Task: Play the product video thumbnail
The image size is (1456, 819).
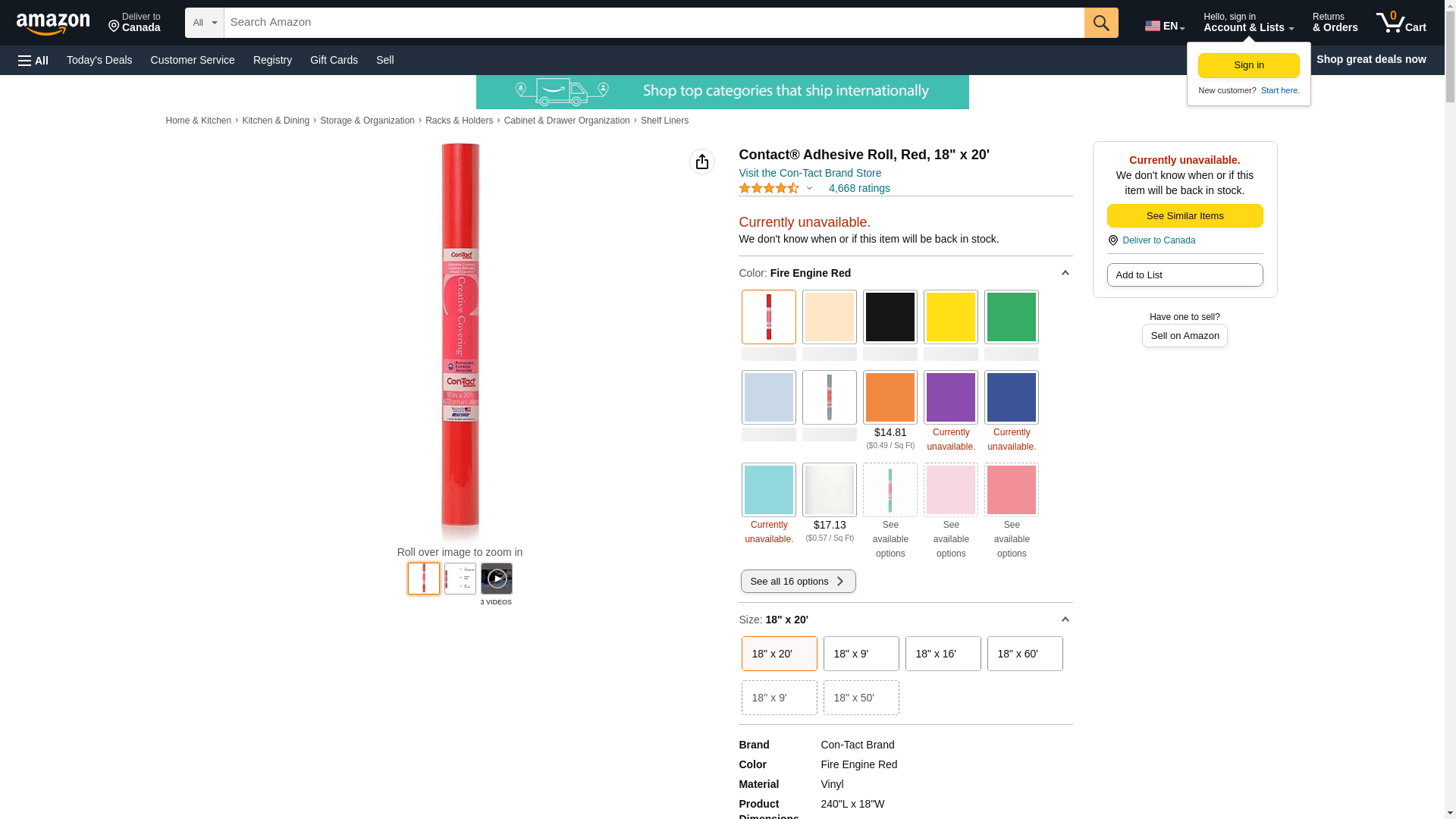Action: pos(496,579)
